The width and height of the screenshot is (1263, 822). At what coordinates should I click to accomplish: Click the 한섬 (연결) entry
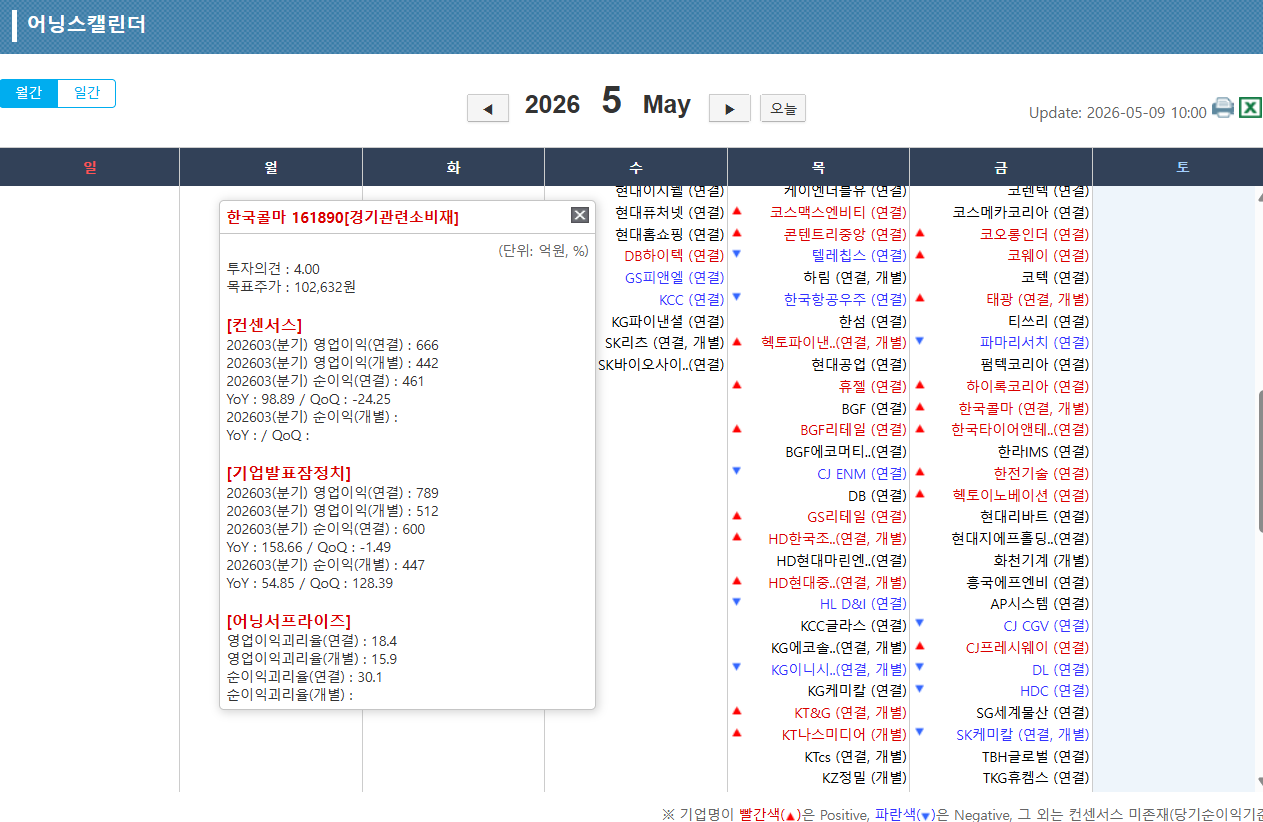click(x=873, y=321)
